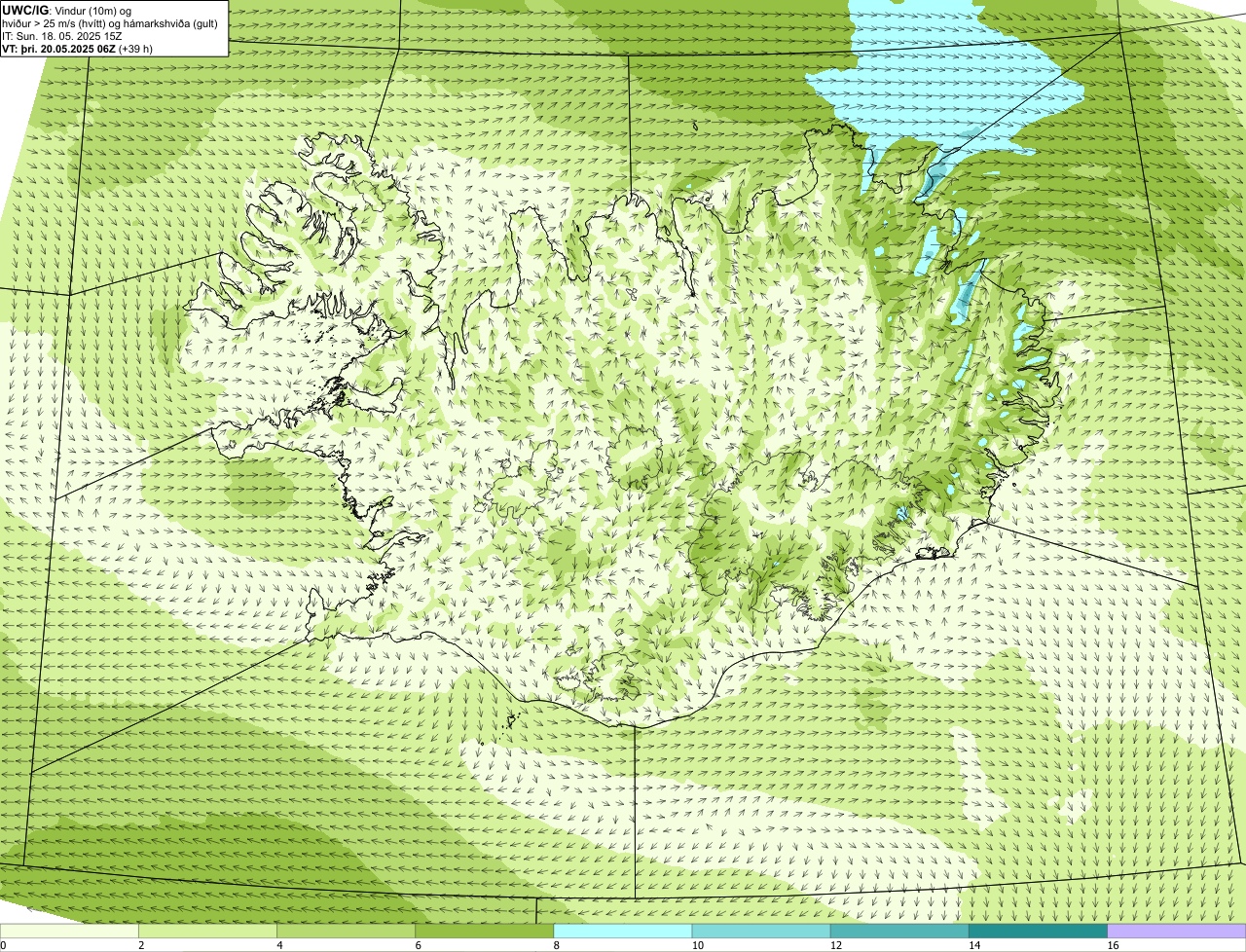The width and height of the screenshot is (1246, 952).
Task: Click the '8' tick label on the scale
Action: click(556, 945)
